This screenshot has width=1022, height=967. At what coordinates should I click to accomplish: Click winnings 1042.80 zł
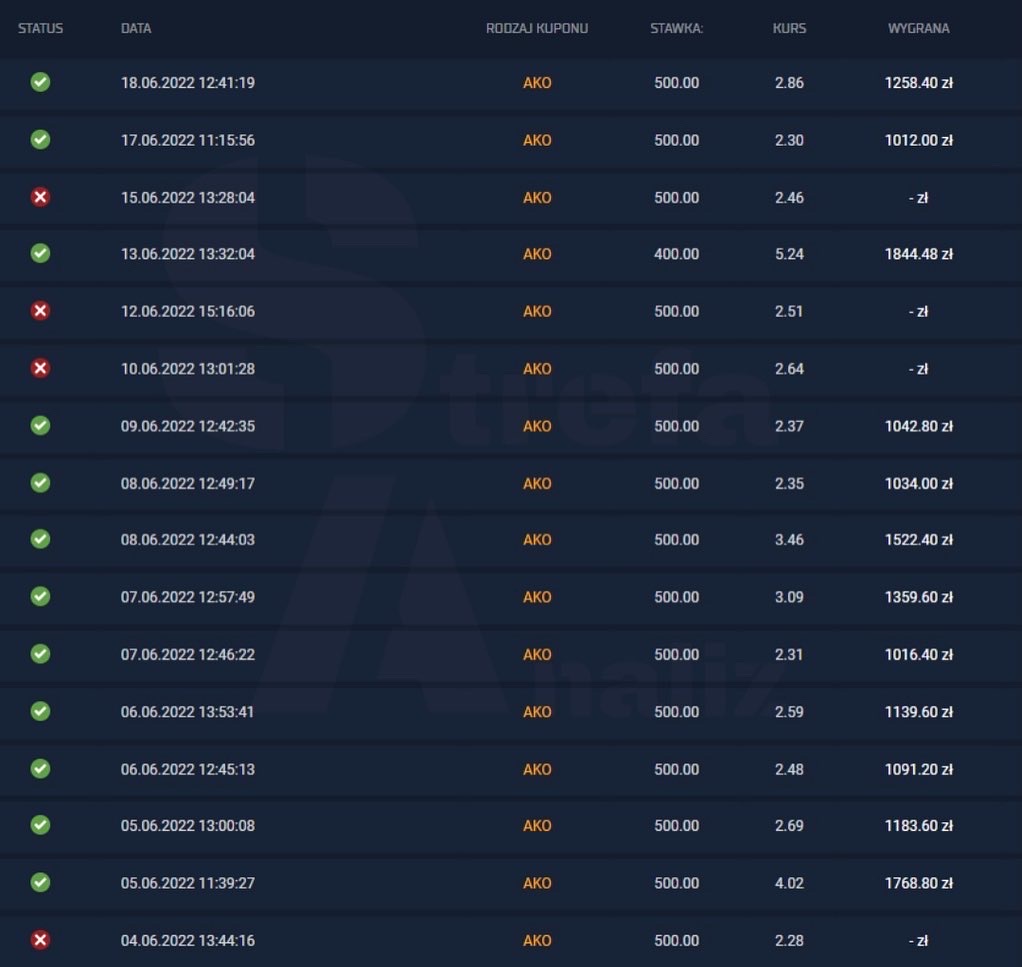(918, 426)
